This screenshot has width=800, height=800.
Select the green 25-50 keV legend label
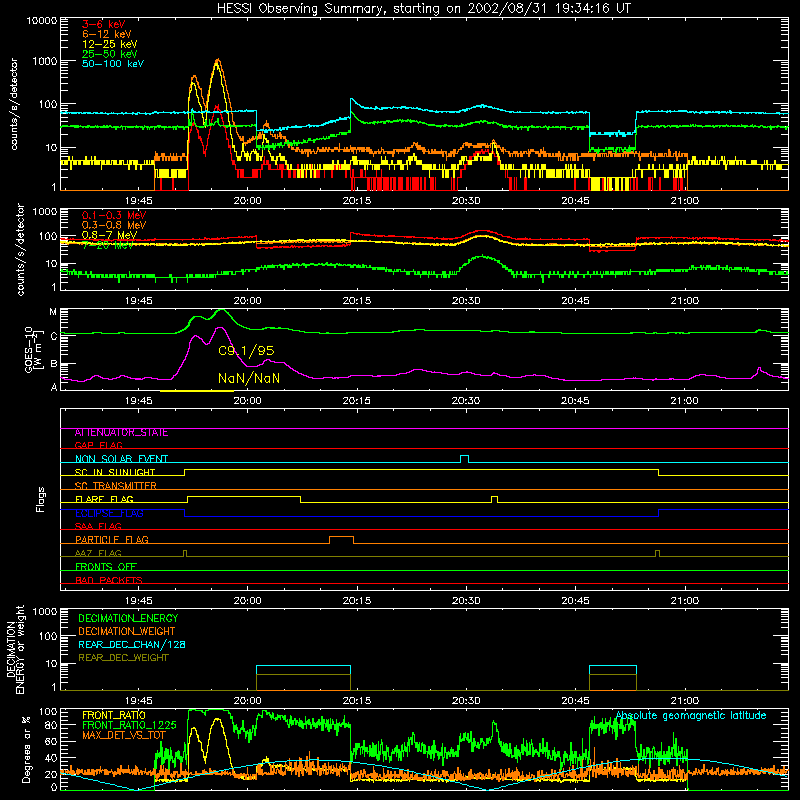(x=110, y=54)
